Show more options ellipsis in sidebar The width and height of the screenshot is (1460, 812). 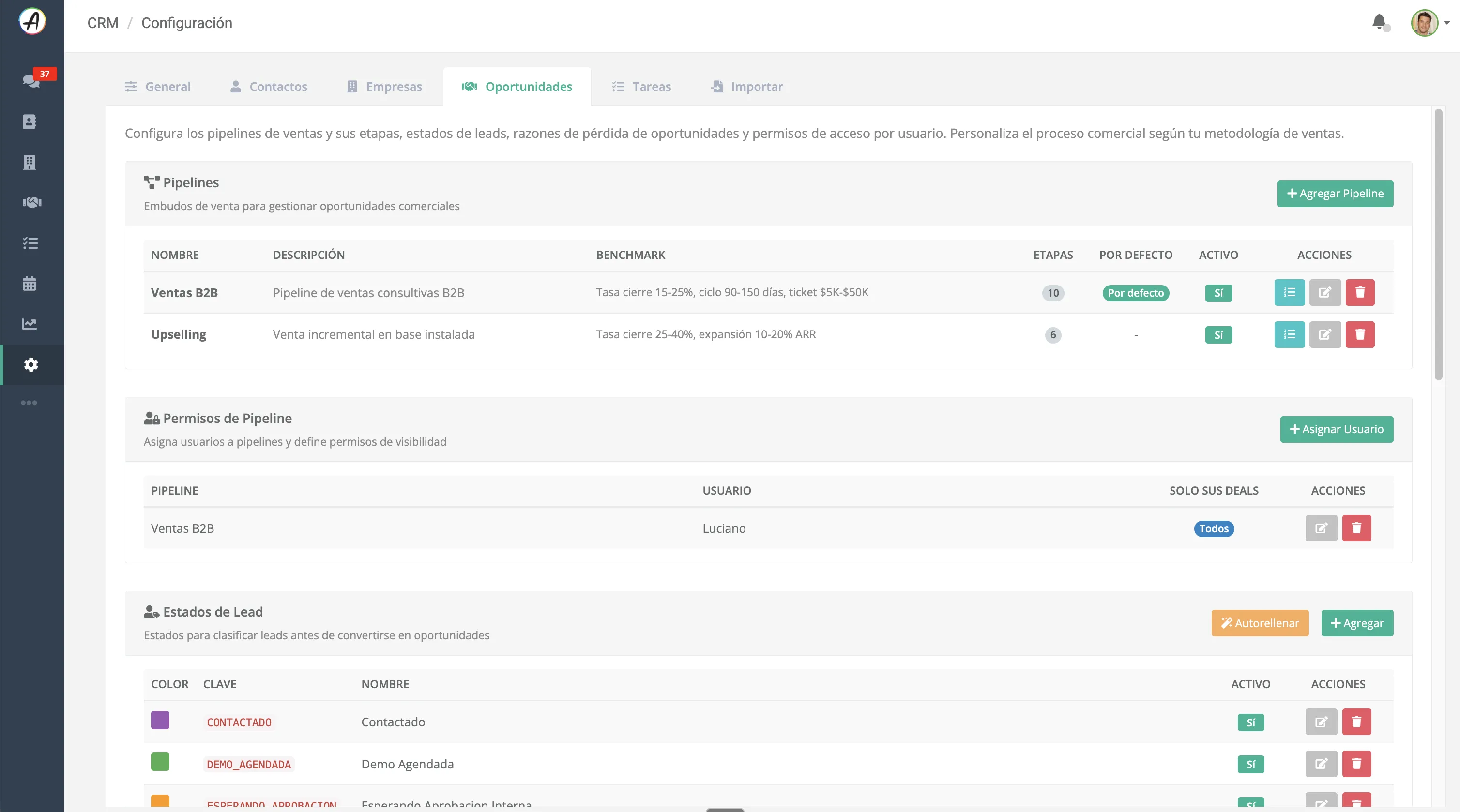29,403
